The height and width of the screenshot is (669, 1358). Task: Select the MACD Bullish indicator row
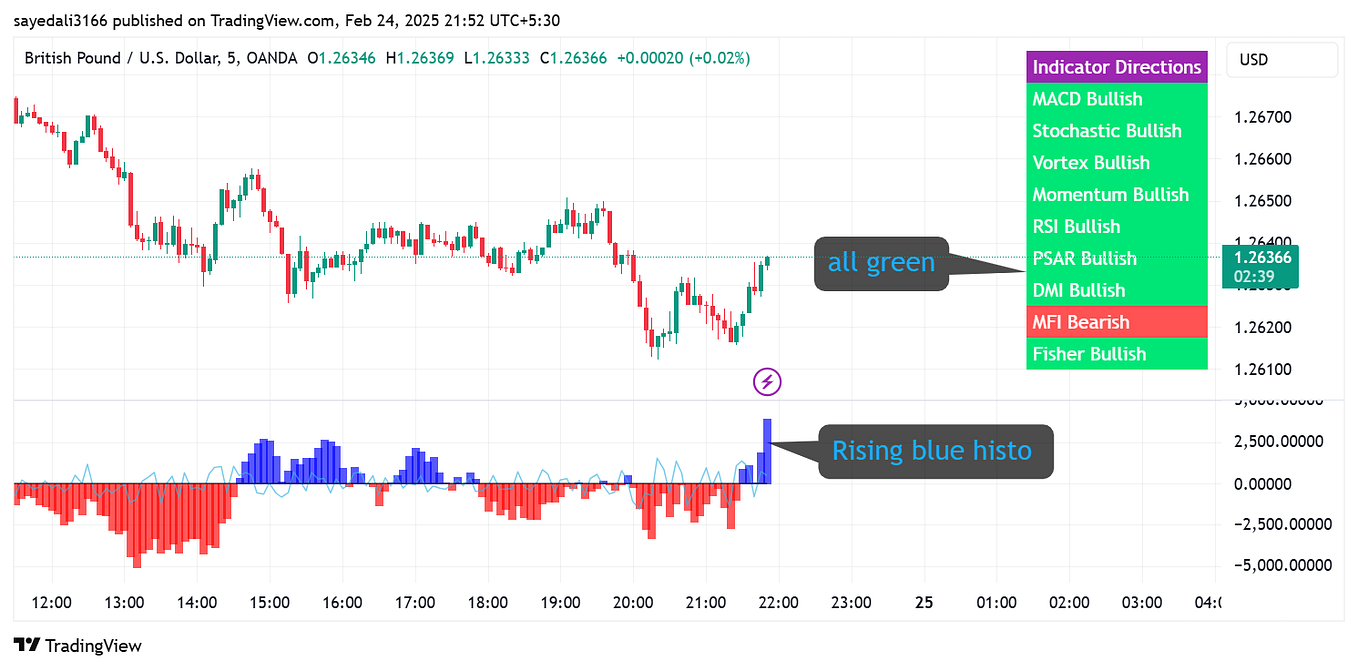[1117, 99]
